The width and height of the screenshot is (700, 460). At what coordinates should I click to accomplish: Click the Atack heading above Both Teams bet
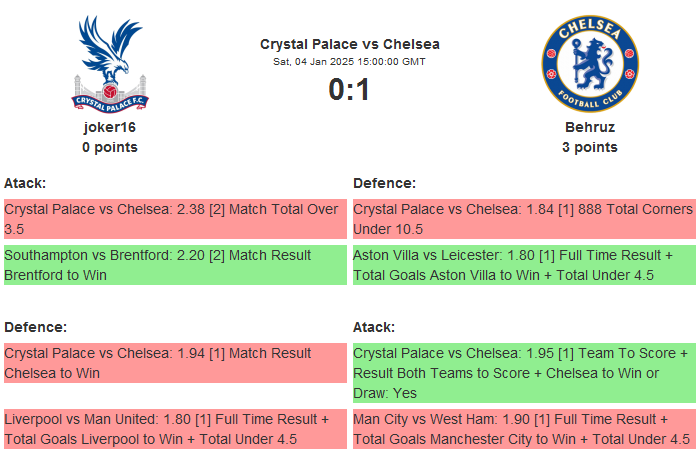[374, 327]
